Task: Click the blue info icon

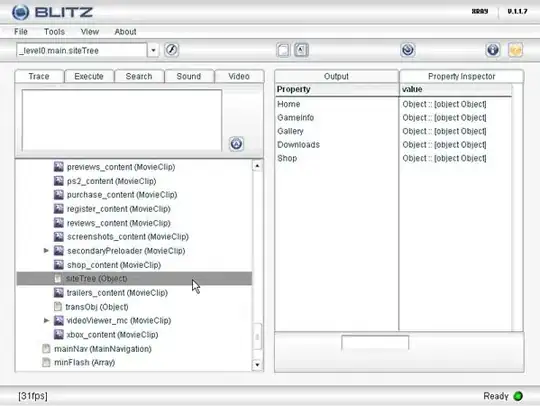Action: [493, 50]
